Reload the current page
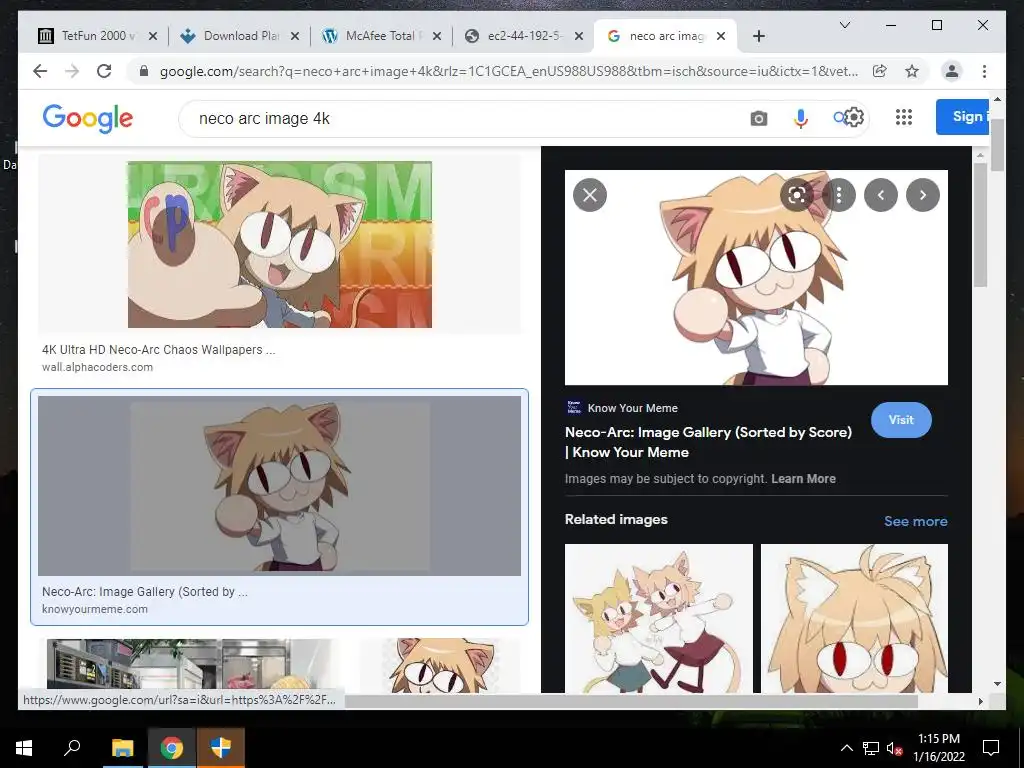The height and width of the screenshot is (768, 1024). coord(104,71)
